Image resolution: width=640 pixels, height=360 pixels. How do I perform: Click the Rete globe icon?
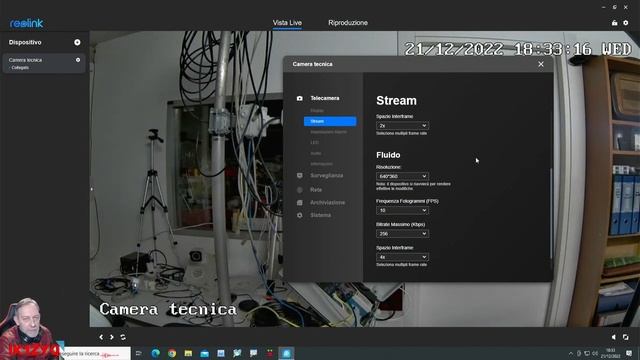300,190
